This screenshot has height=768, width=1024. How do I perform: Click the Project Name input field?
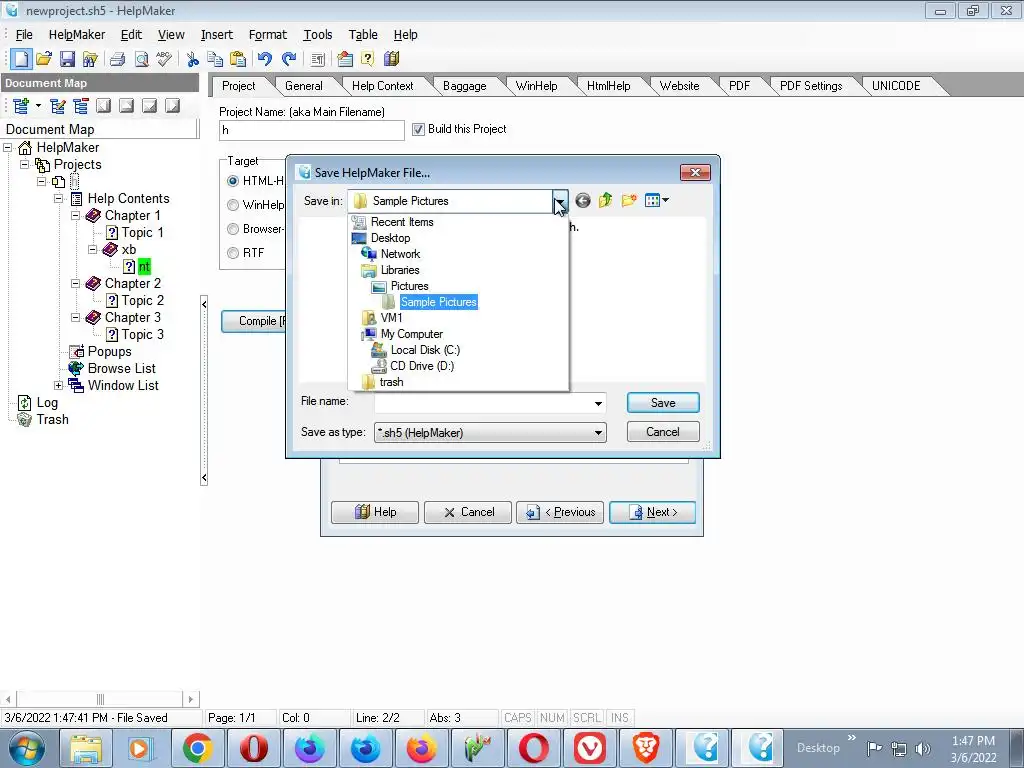tap(312, 130)
